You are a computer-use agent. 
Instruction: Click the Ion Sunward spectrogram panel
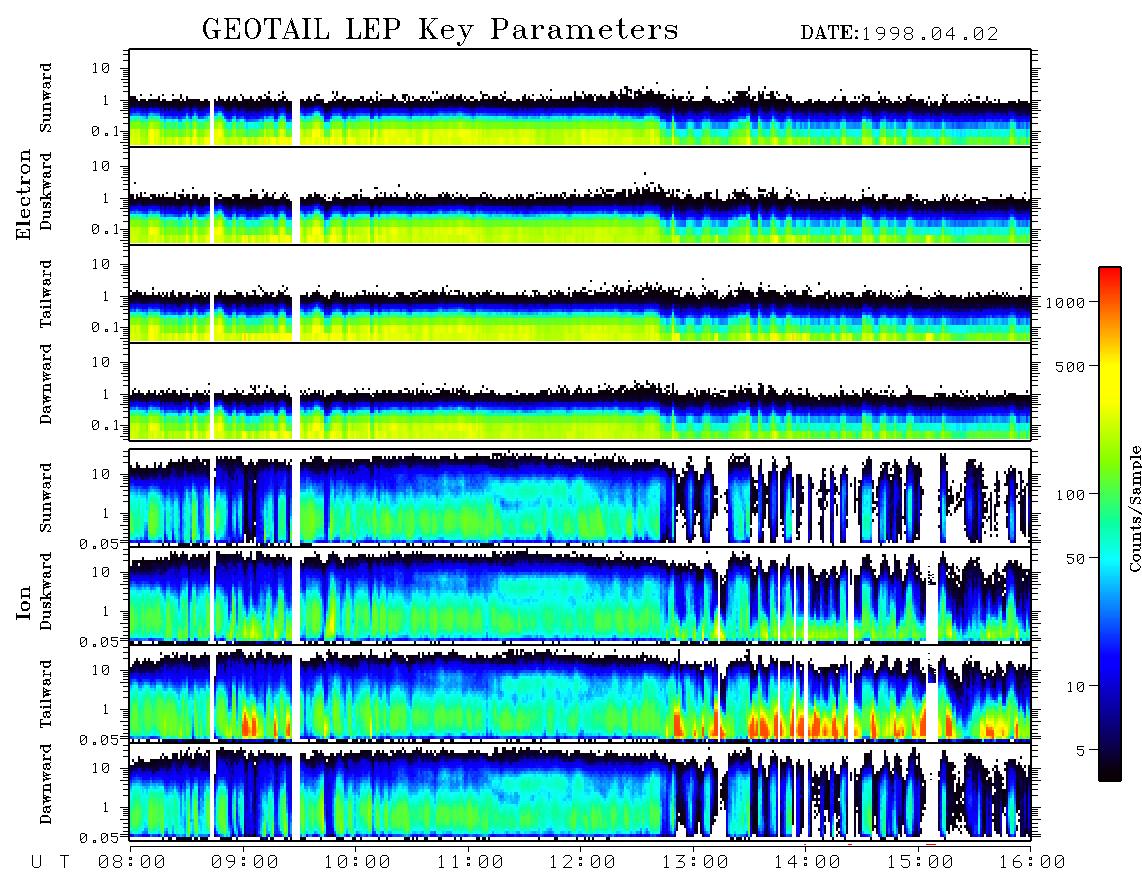(580, 497)
